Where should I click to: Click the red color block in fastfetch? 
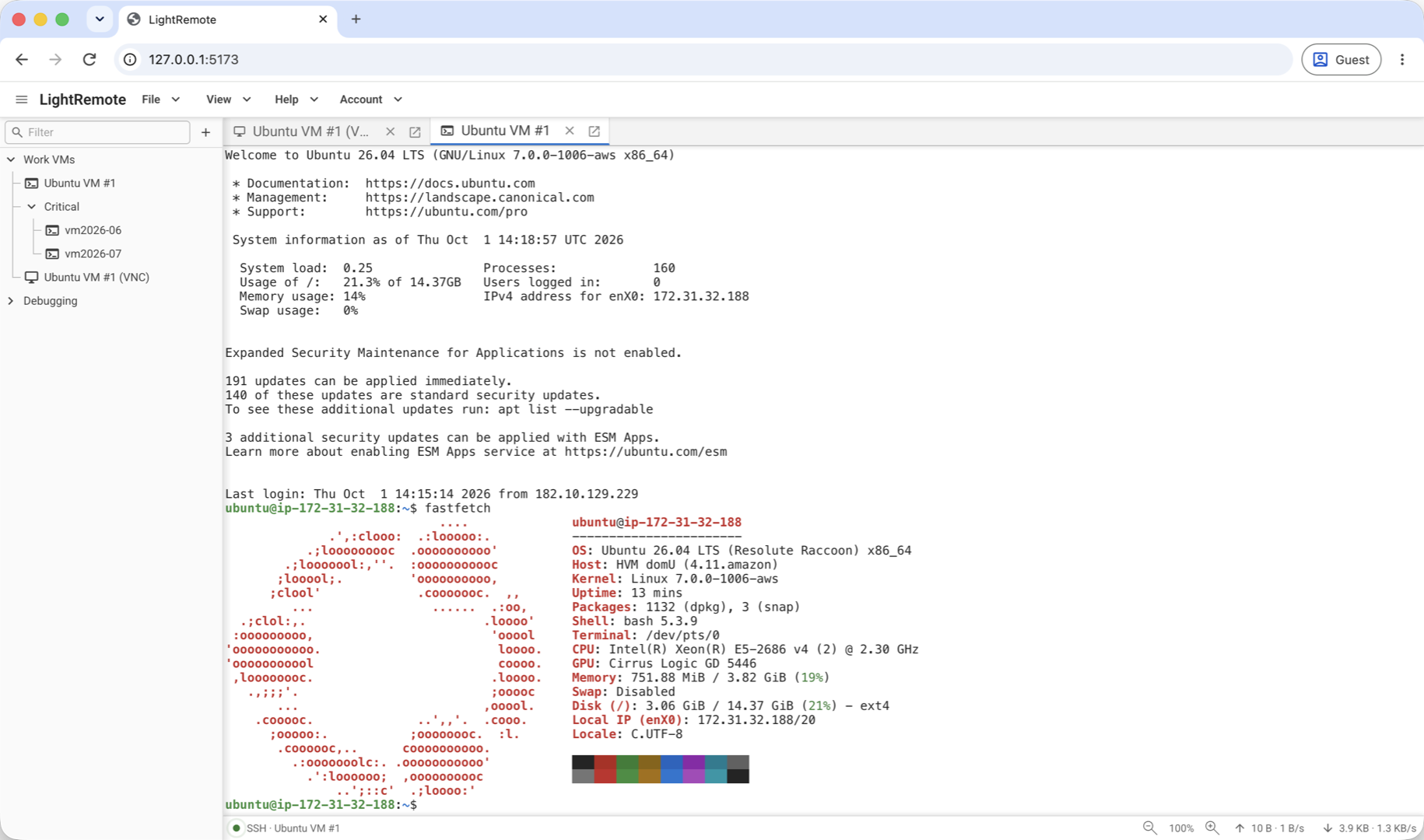605,769
